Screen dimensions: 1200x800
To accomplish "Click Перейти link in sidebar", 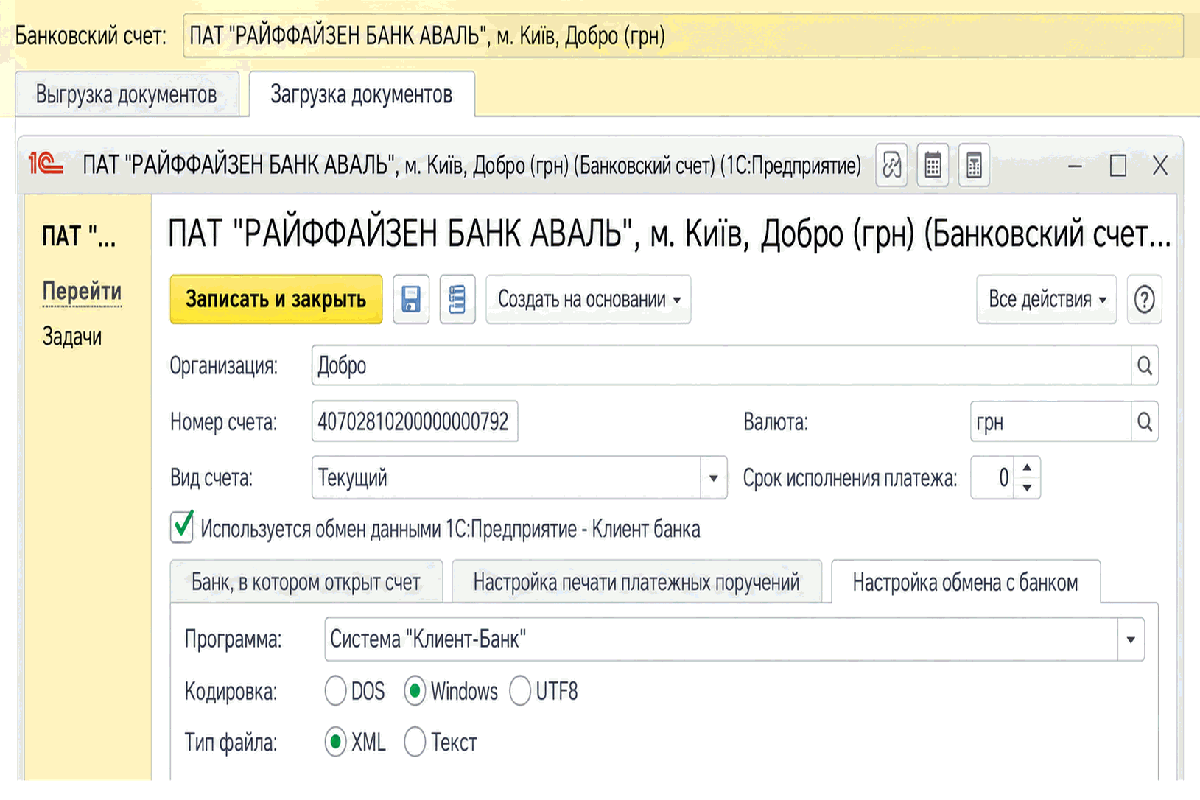I will pos(82,291).
